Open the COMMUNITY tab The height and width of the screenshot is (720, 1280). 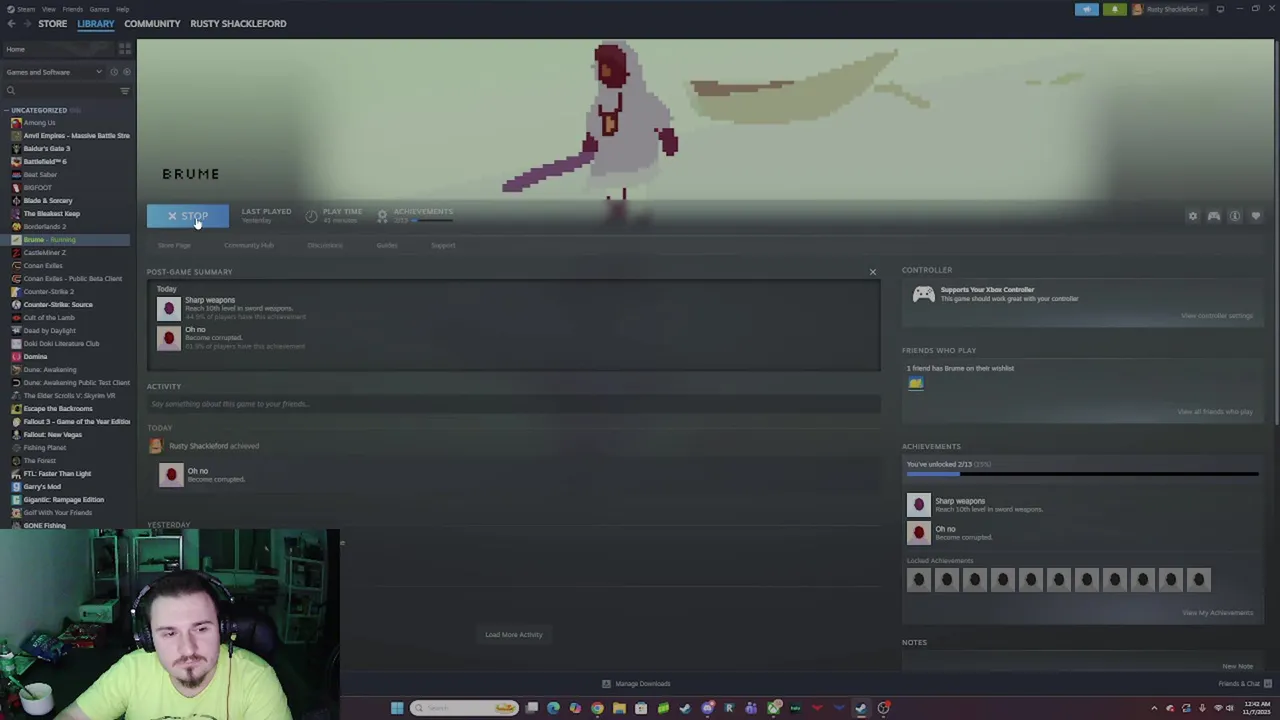152,23
